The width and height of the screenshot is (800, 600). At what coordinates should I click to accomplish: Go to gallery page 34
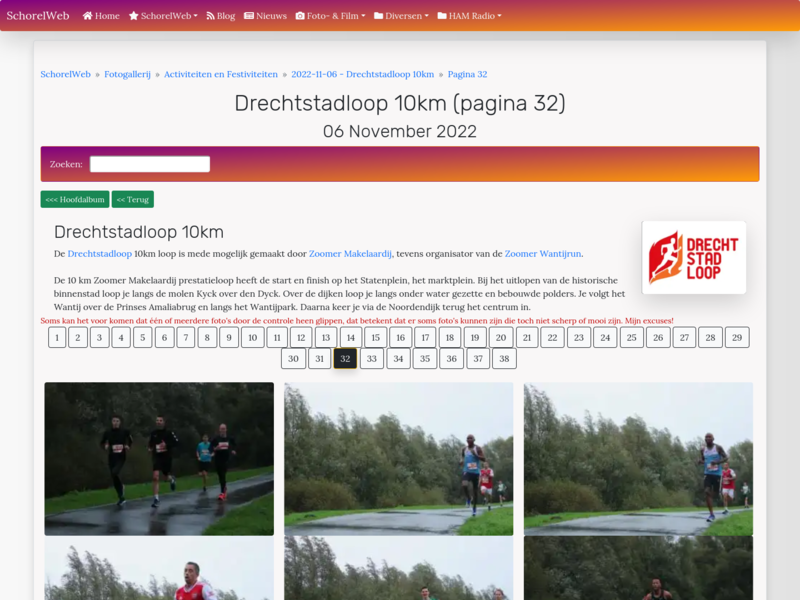point(398,358)
